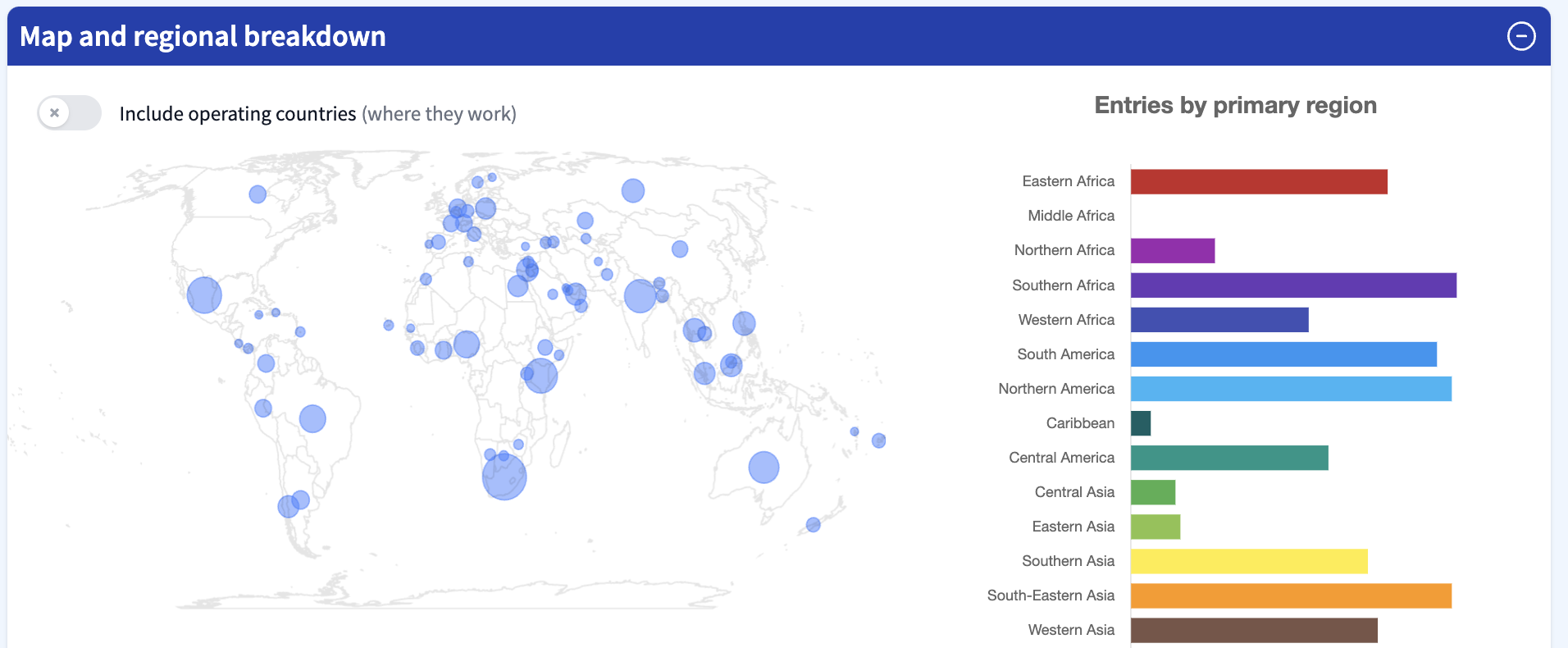
Task: Click the Eastern Asia bar
Action: click(x=1155, y=527)
